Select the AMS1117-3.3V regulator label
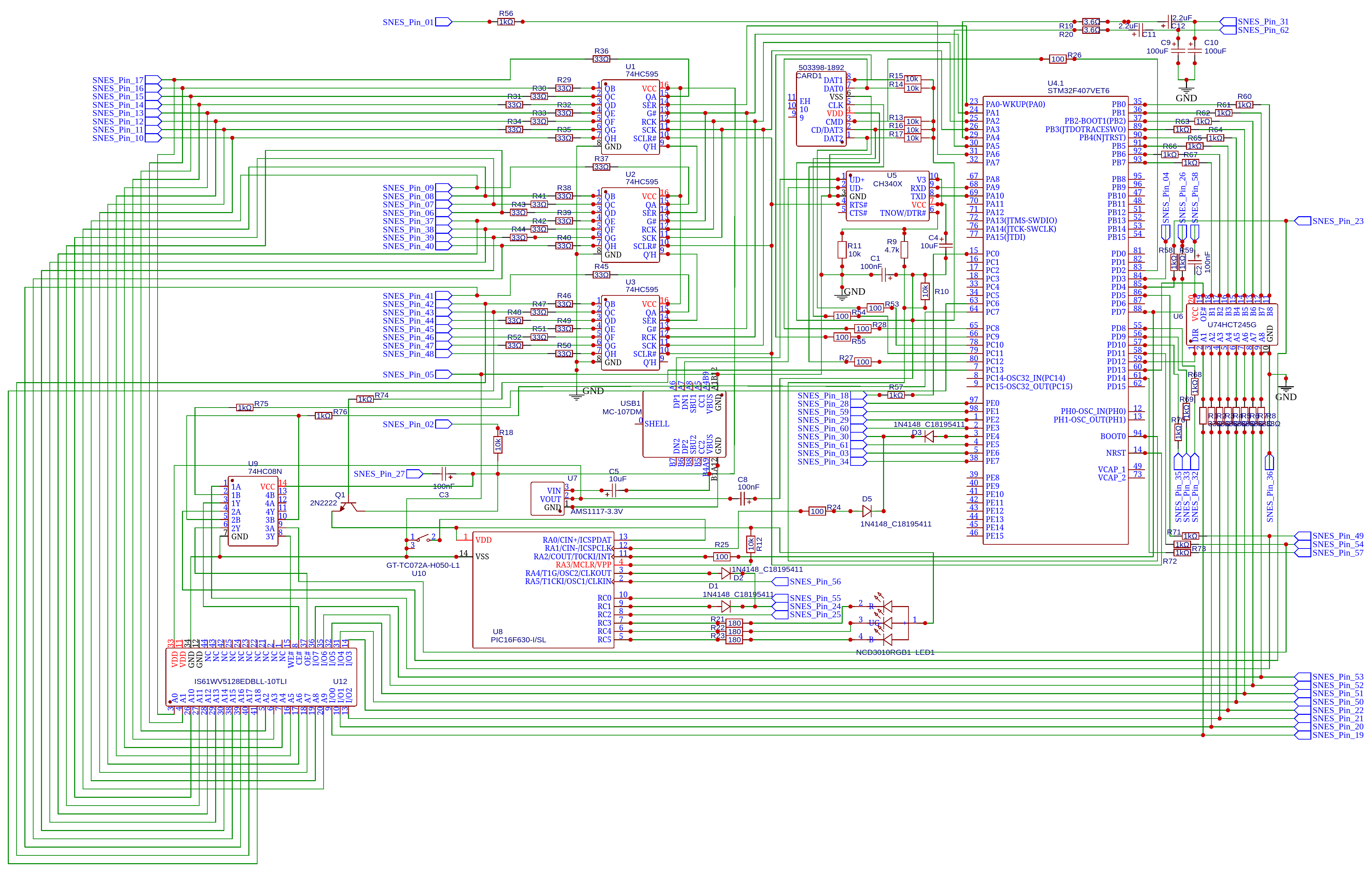 [x=597, y=512]
